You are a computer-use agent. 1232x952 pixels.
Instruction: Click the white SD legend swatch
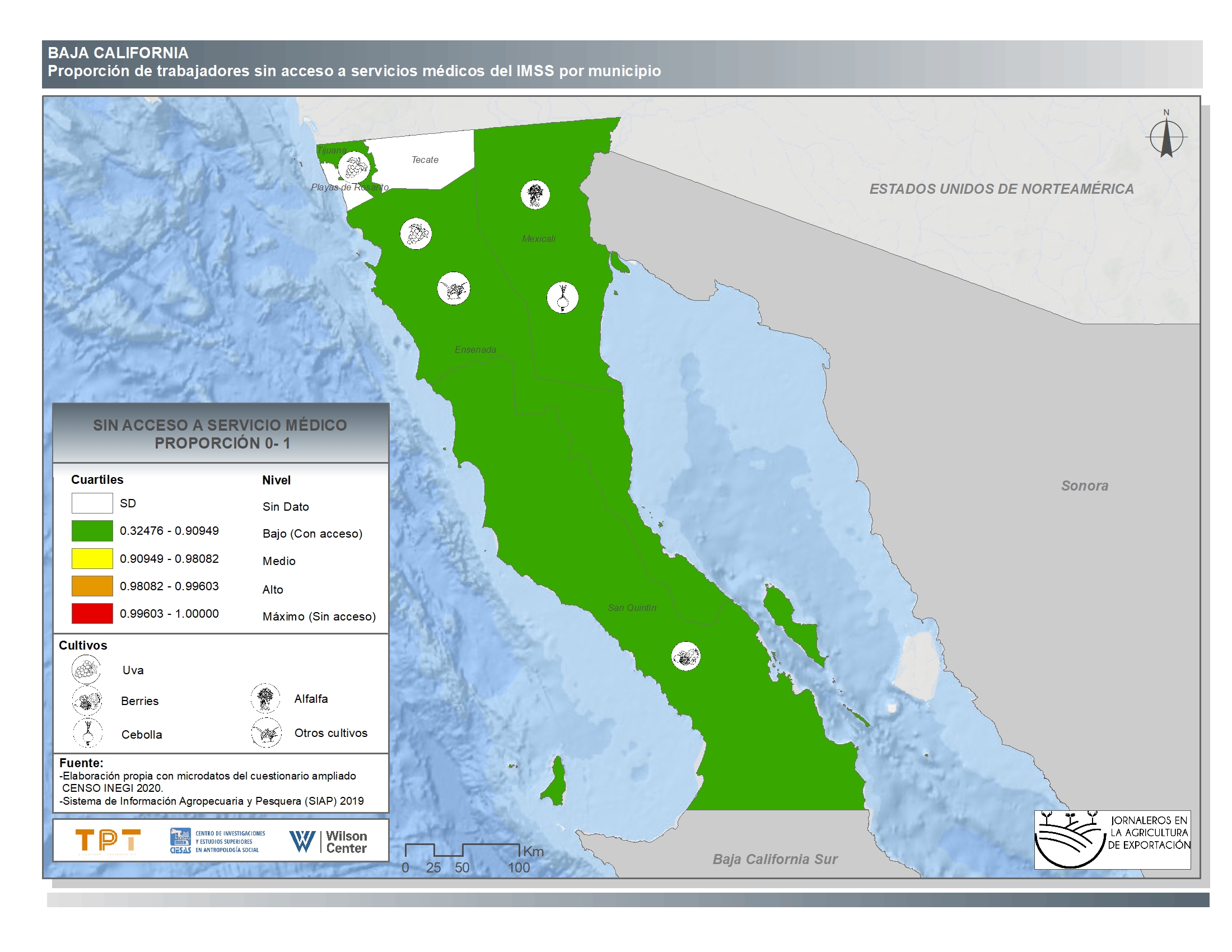[92, 503]
